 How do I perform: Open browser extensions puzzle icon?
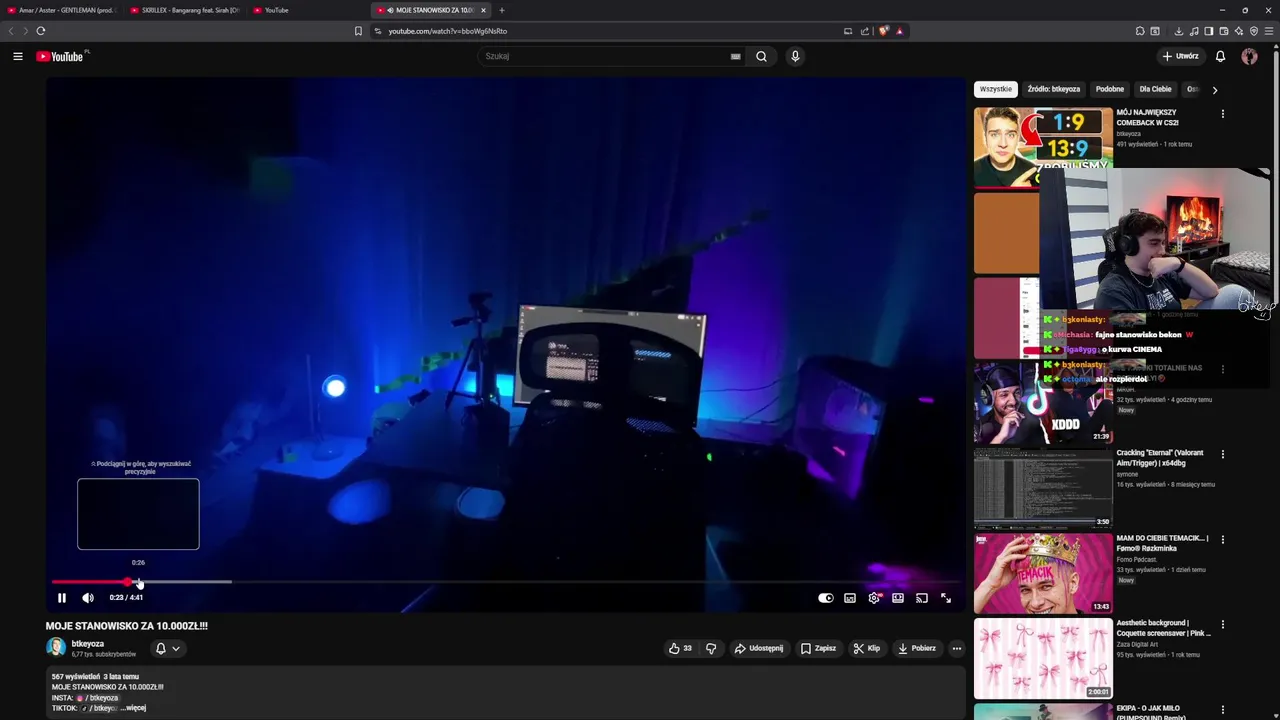[1140, 31]
